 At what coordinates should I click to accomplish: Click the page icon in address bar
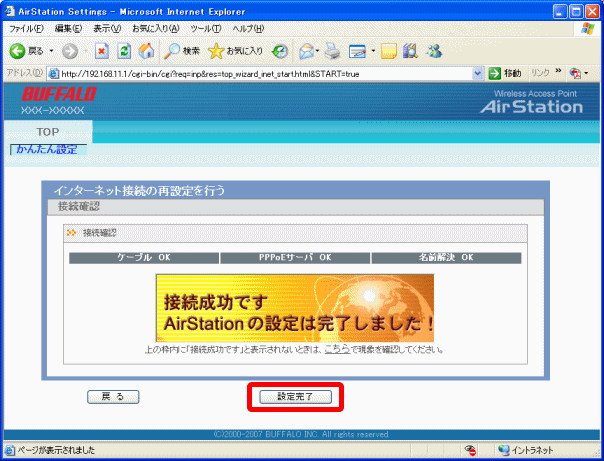[x=54, y=73]
